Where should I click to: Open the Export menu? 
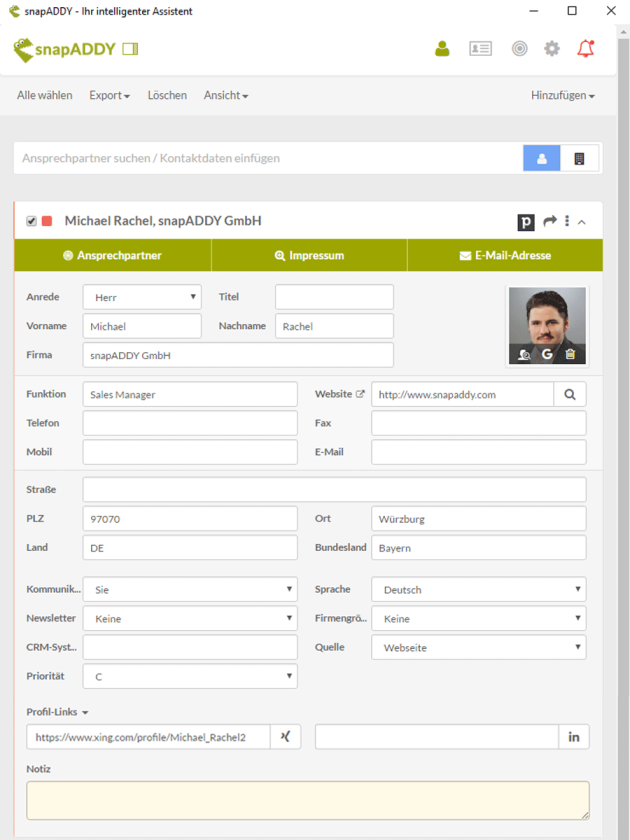[109, 95]
